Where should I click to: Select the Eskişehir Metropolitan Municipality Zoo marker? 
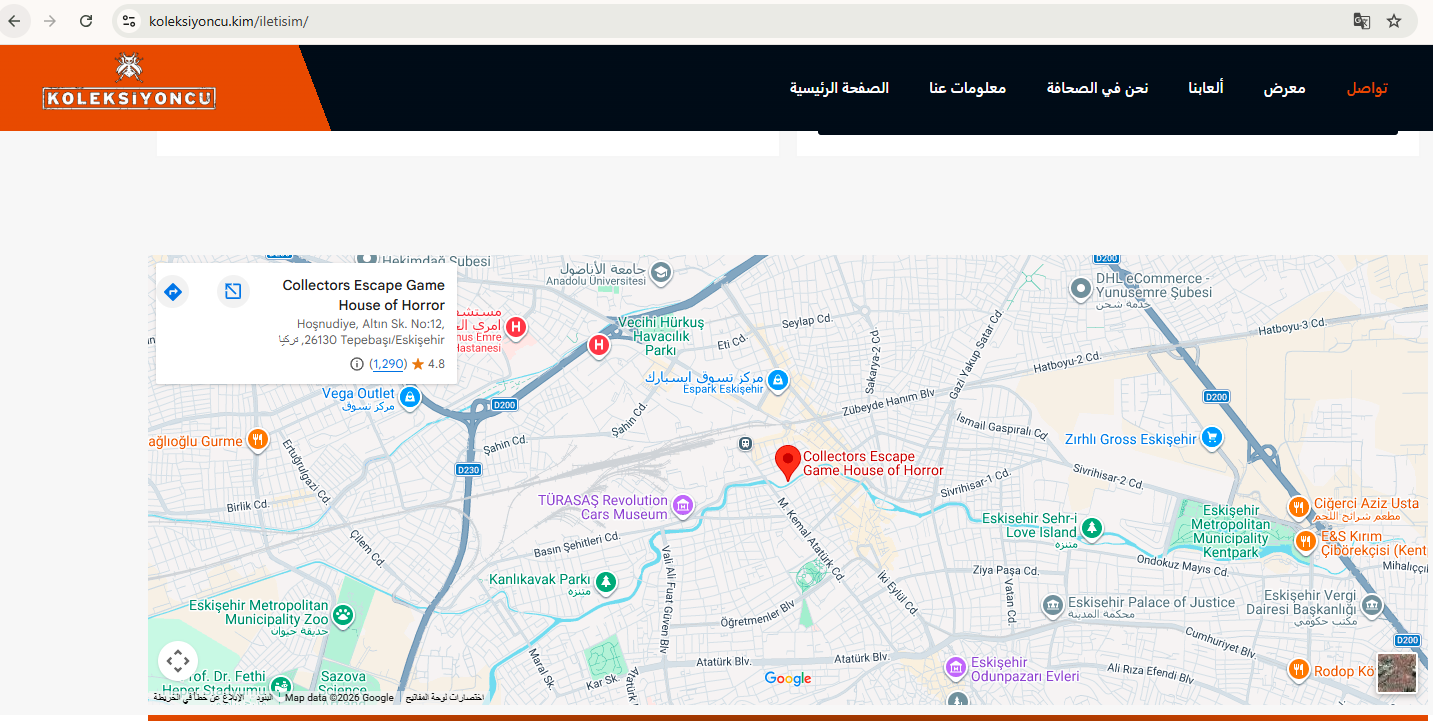pyautogui.click(x=343, y=613)
